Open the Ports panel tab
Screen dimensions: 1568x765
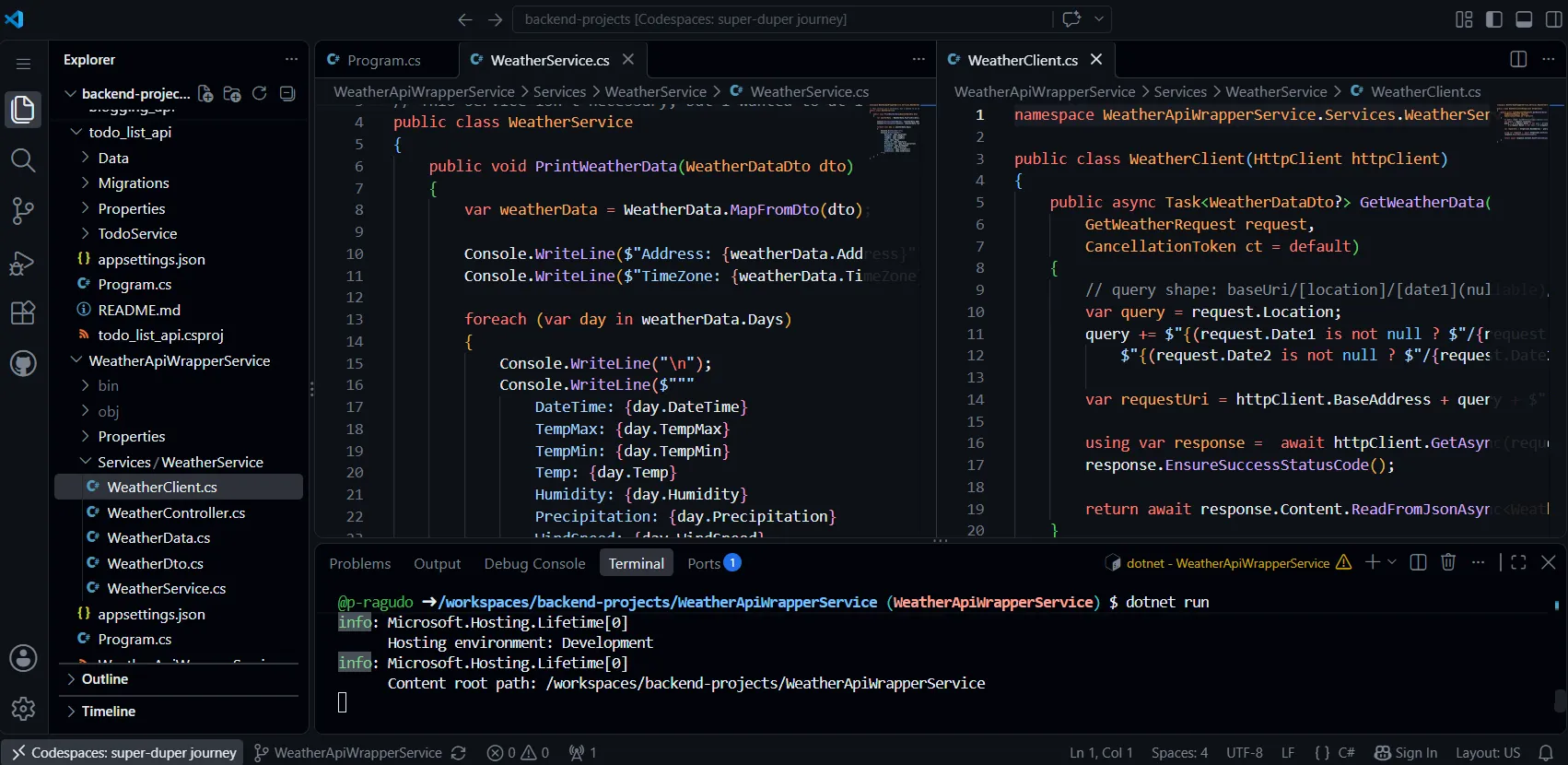(x=714, y=563)
